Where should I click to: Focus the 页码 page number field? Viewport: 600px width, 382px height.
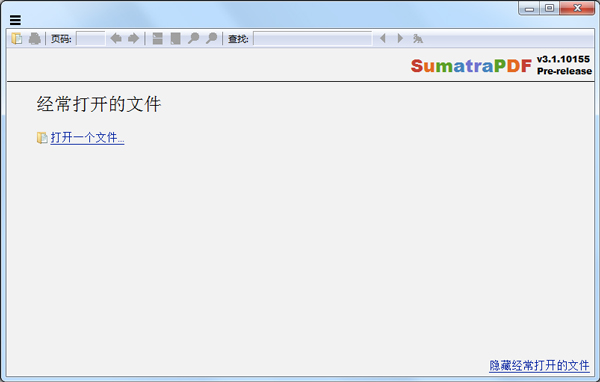click(91, 39)
